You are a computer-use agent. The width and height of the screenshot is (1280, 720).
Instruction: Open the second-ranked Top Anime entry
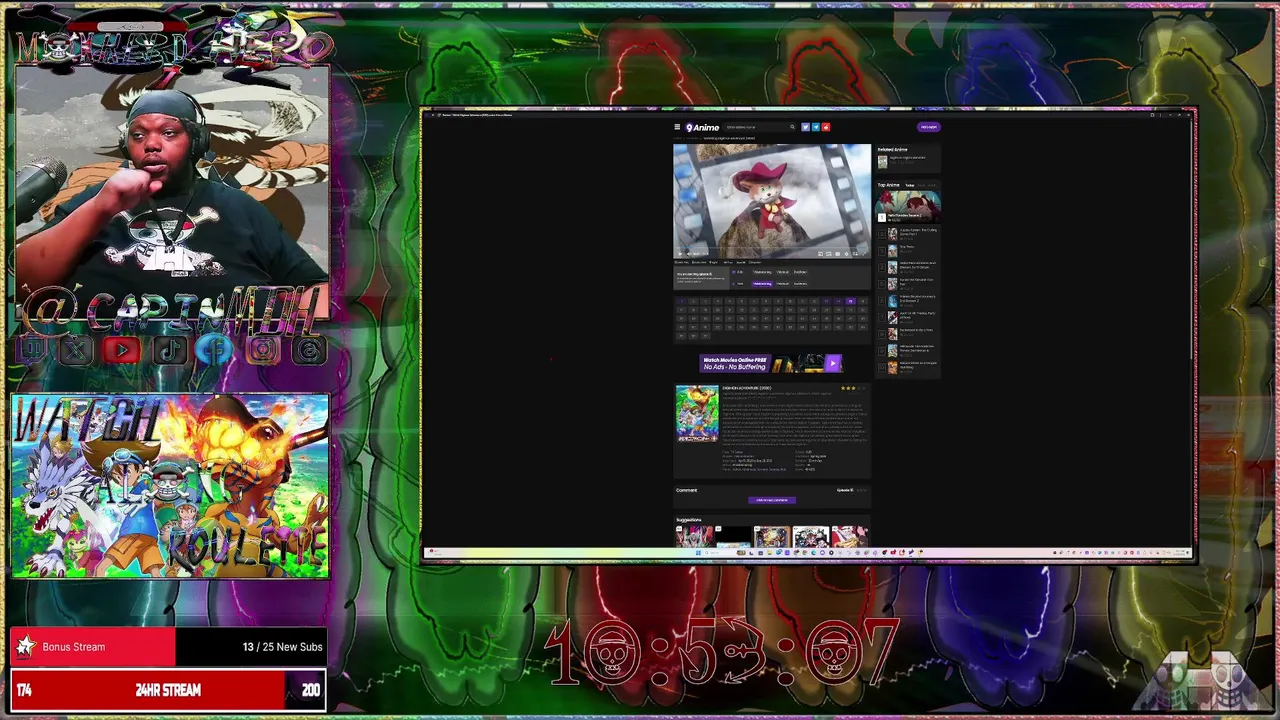[x=909, y=233]
